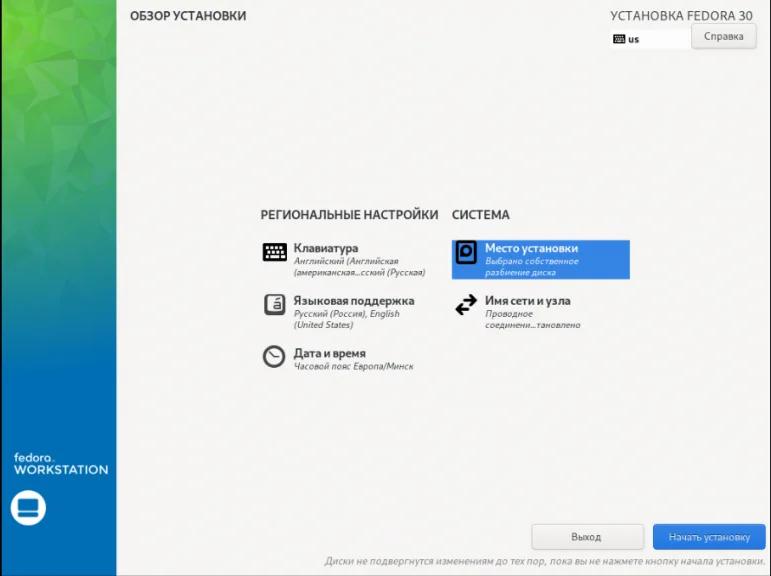Click the РЕГИОНАЛЬНЫЕ НАСТРОЙКИ heading
This screenshot has width=771, height=576.
[349, 215]
